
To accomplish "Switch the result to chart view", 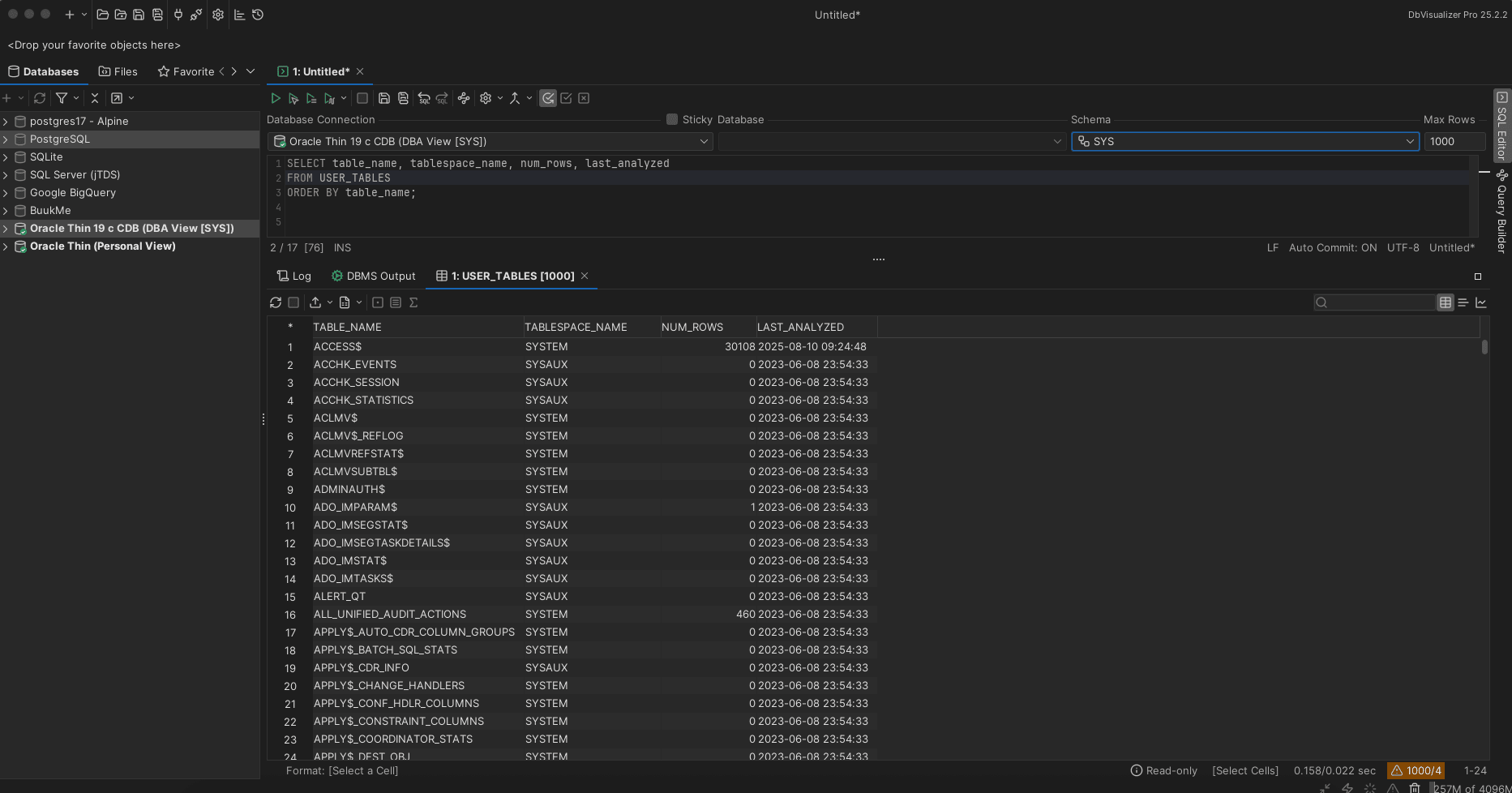I will pyautogui.click(x=1481, y=302).
